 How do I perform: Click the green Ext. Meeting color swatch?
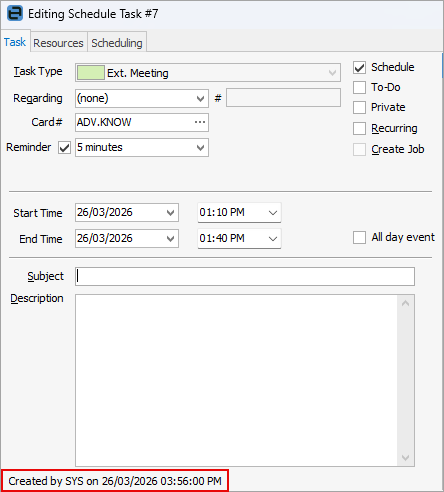pyautogui.click(x=91, y=73)
